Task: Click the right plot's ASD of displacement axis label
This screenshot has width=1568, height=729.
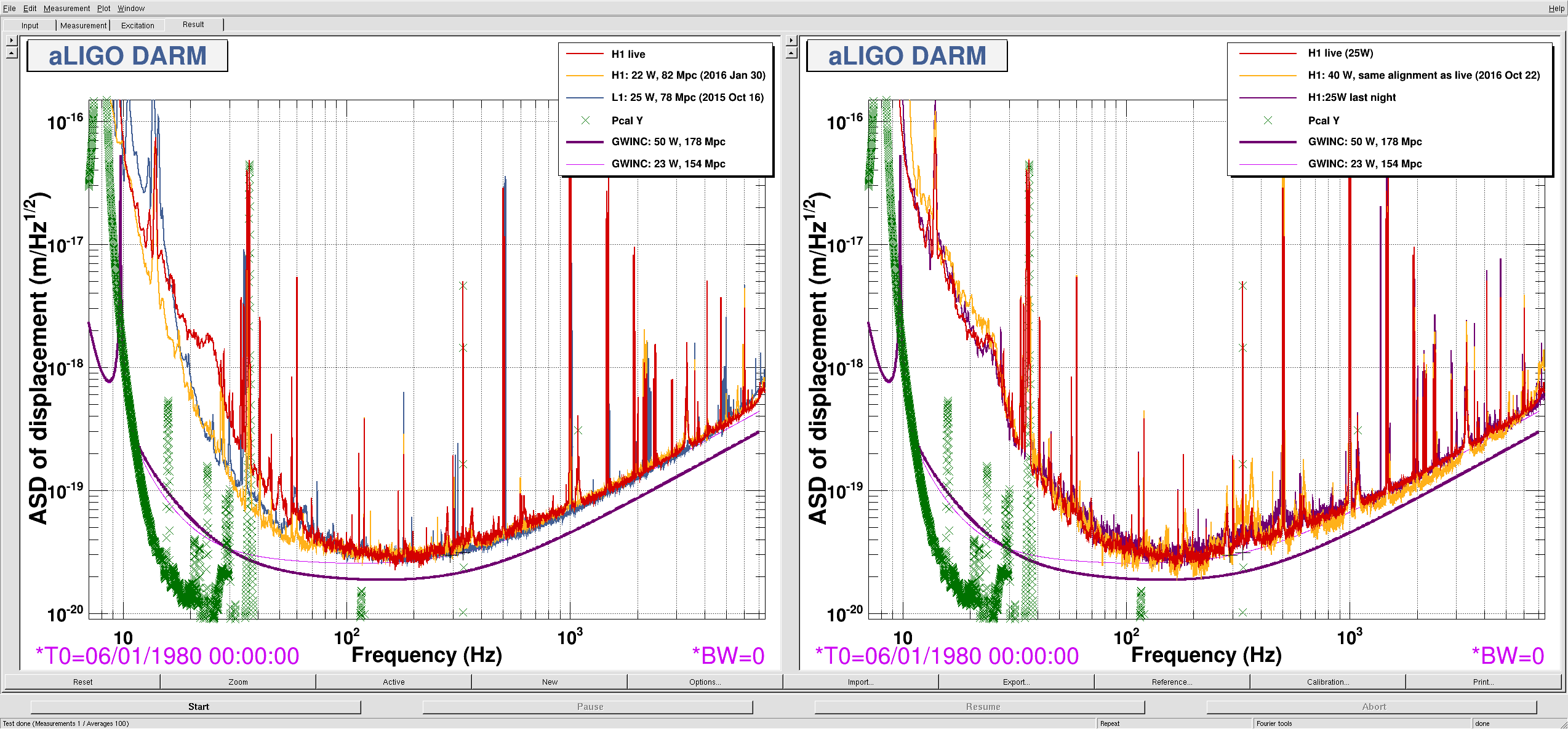Action: (817, 359)
